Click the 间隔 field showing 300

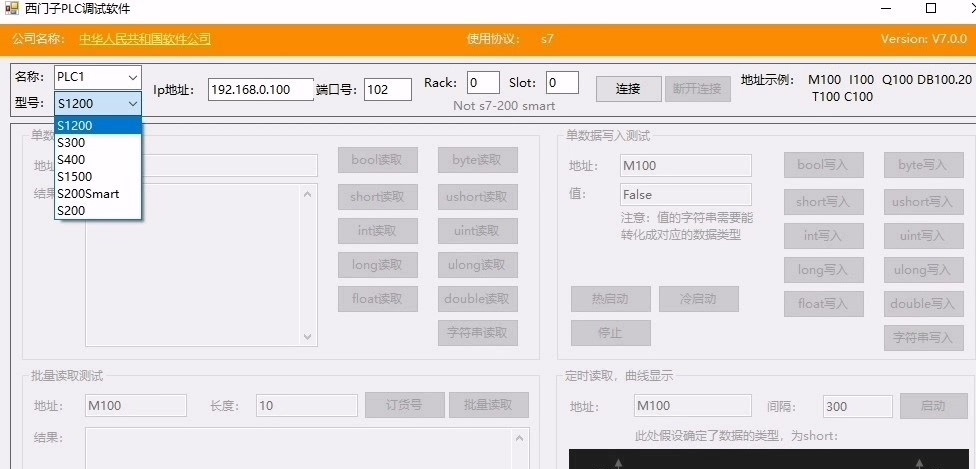point(858,406)
